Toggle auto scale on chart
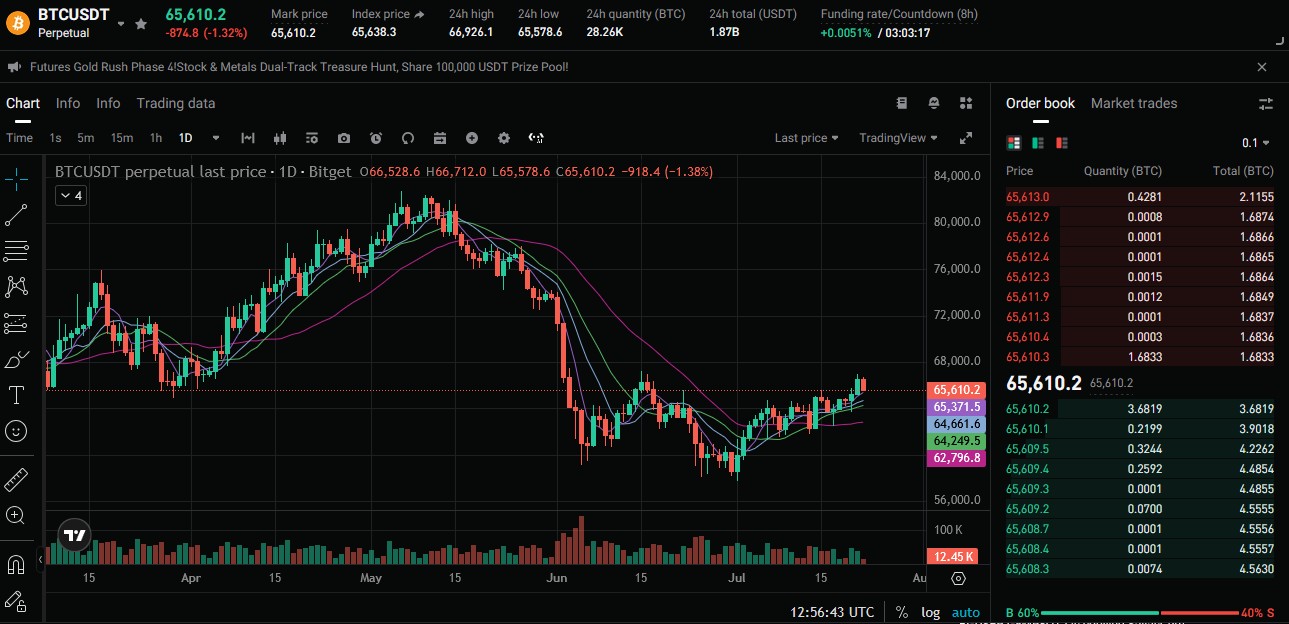 [x=966, y=612]
